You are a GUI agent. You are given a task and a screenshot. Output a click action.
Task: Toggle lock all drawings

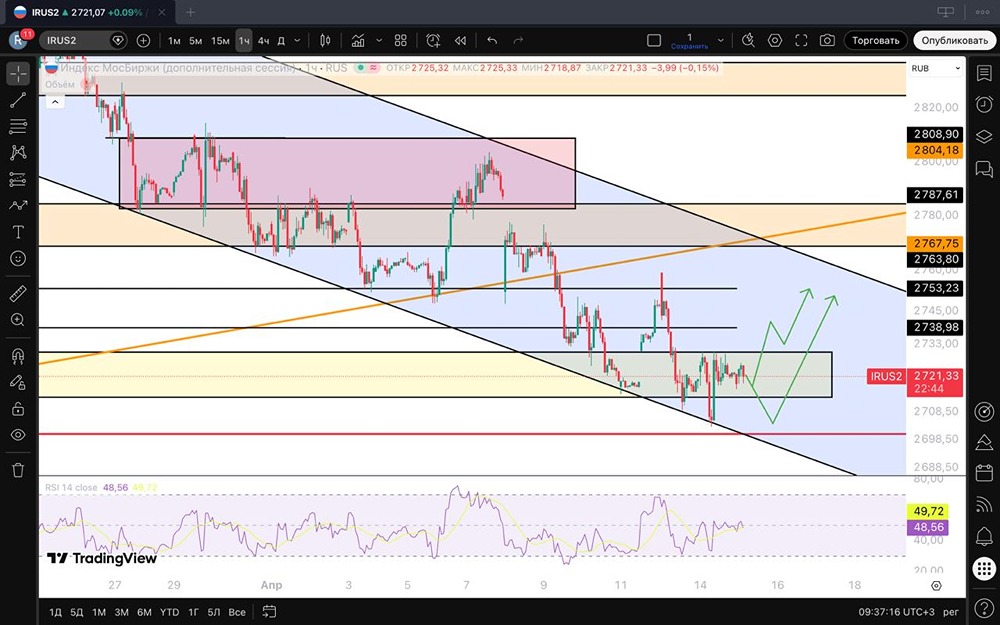click(x=18, y=409)
